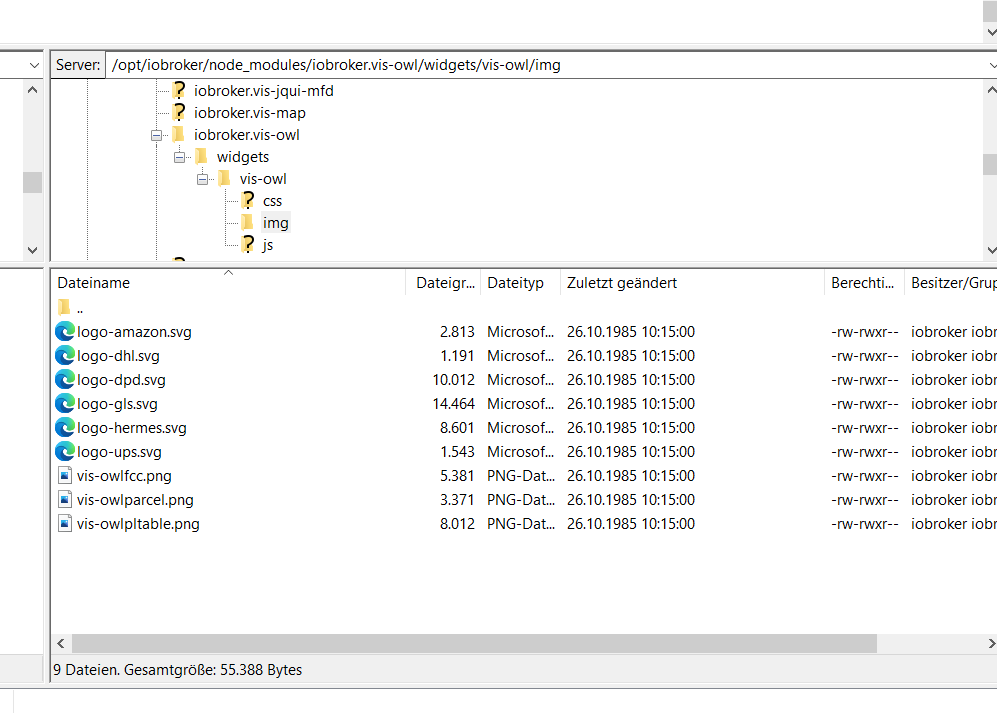Select the vis-owlpltable.png file
997x713 pixels.
(x=138, y=524)
